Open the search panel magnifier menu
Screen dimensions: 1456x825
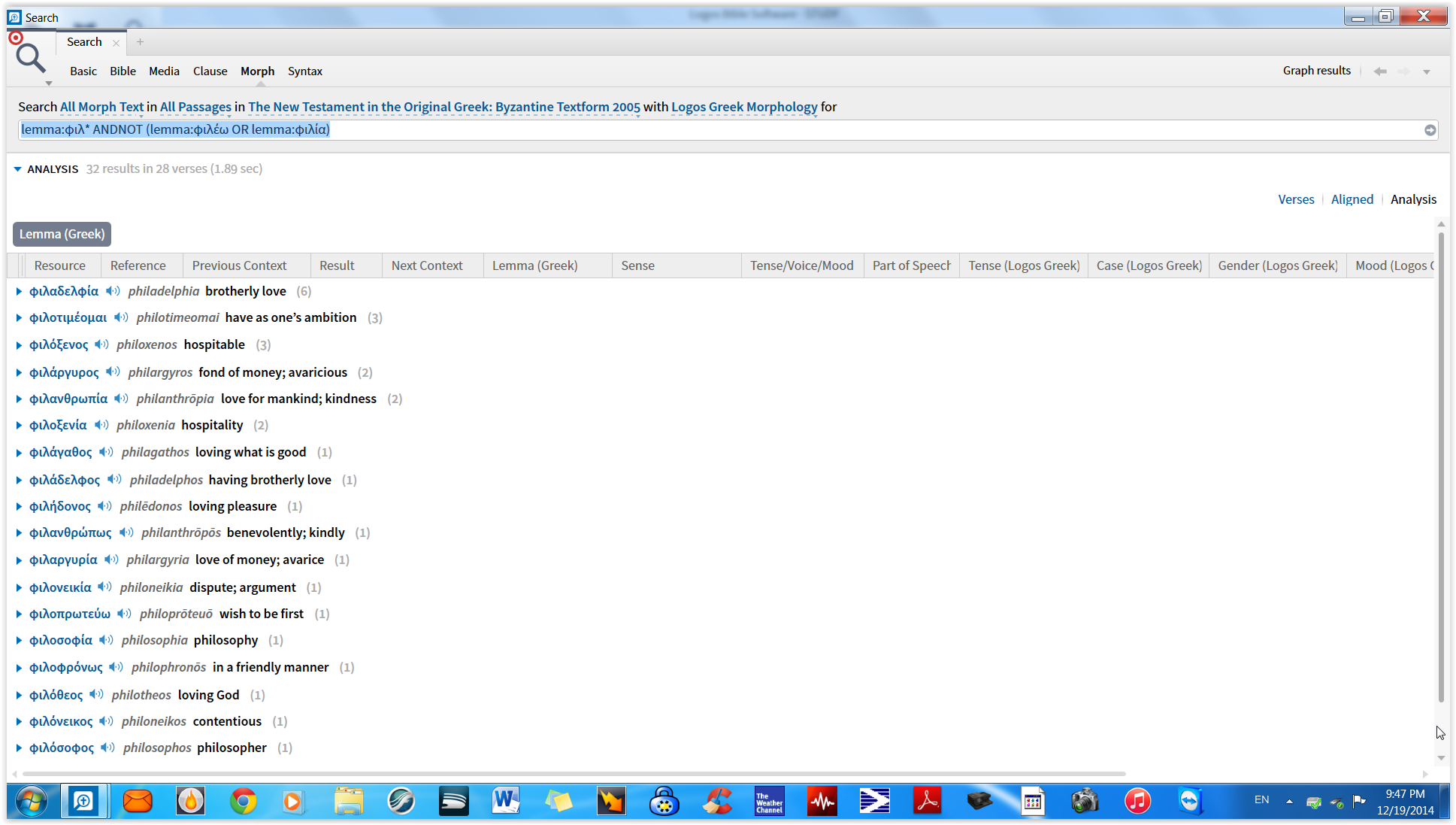pos(30,59)
